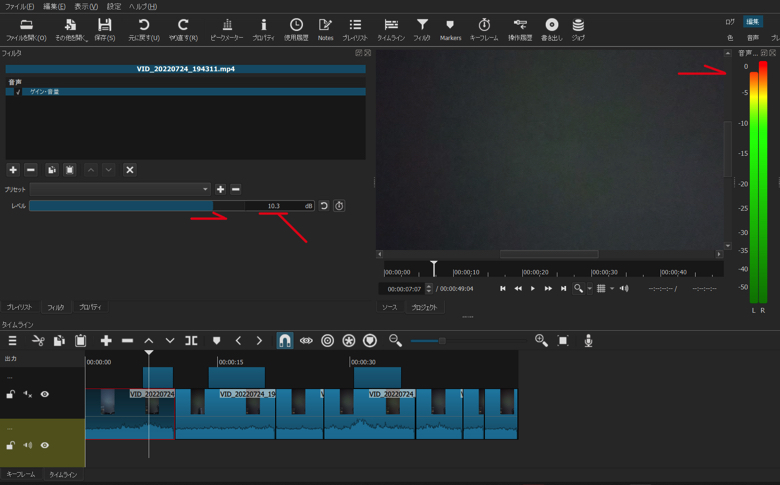Open the grid options dropdown arrow
The image size is (780, 485).
[x=612, y=289]
